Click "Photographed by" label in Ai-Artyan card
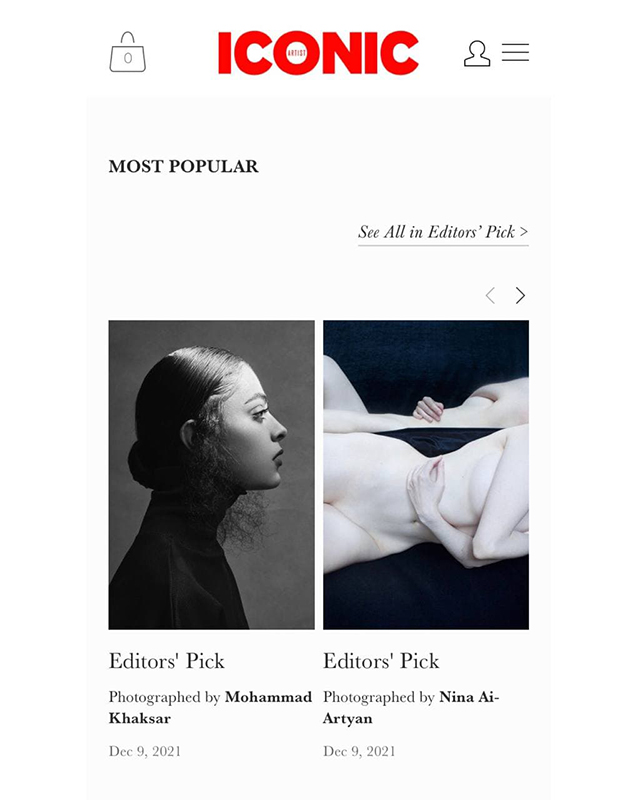Viewport: 639px width, 800px height. tap(379, 697)
